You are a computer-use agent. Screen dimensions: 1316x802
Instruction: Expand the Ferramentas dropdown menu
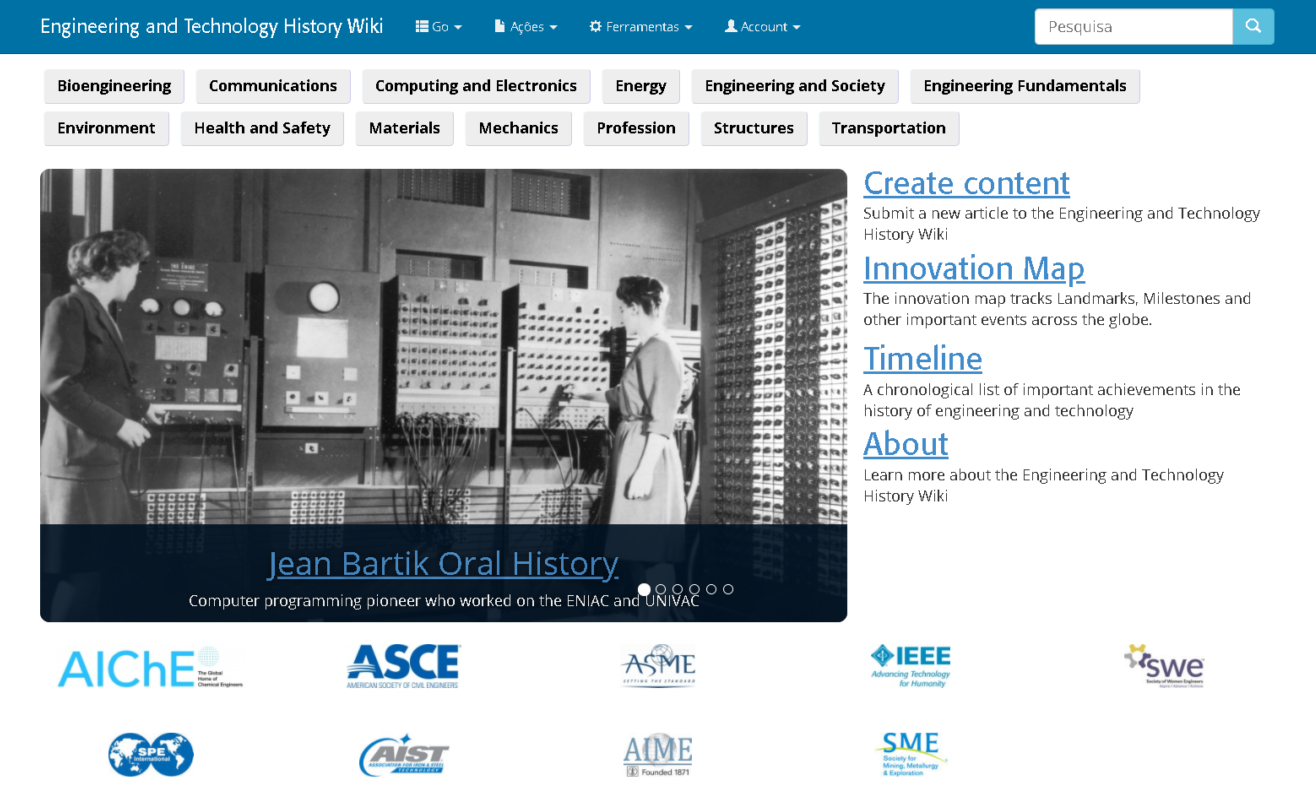(641, 27)
